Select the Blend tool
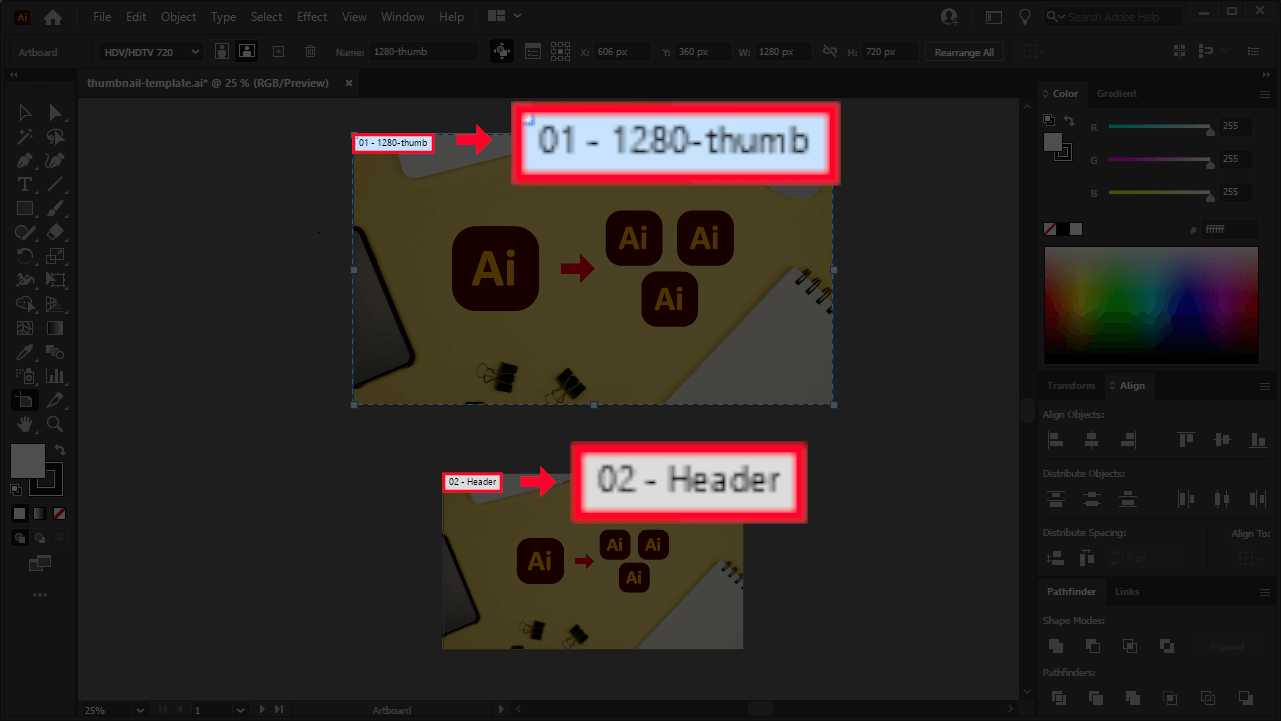This screenshot has height=721, width=1281. coord(56,352)
